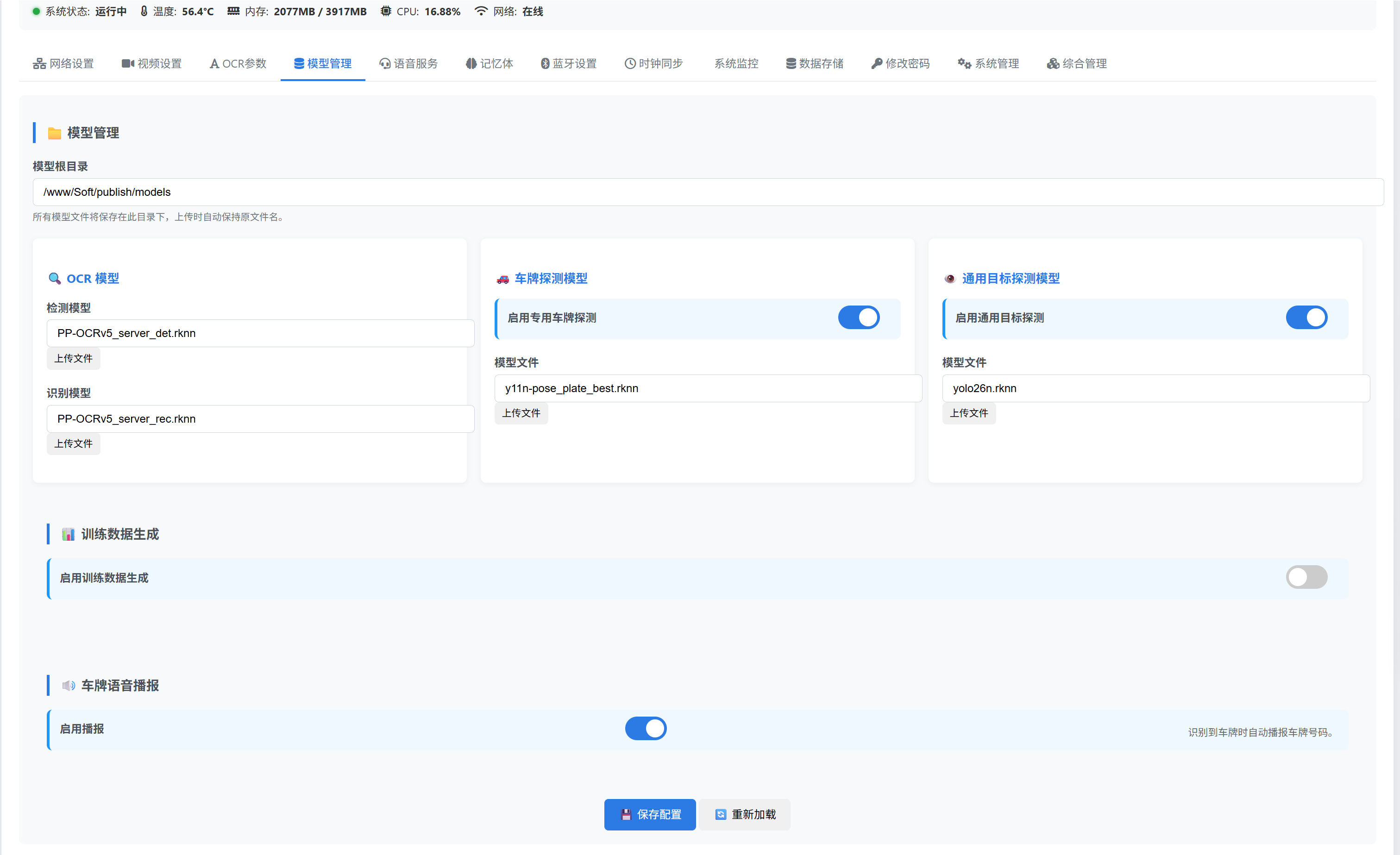Click the magnifier icon next to OCR 模型

point(55,278)
